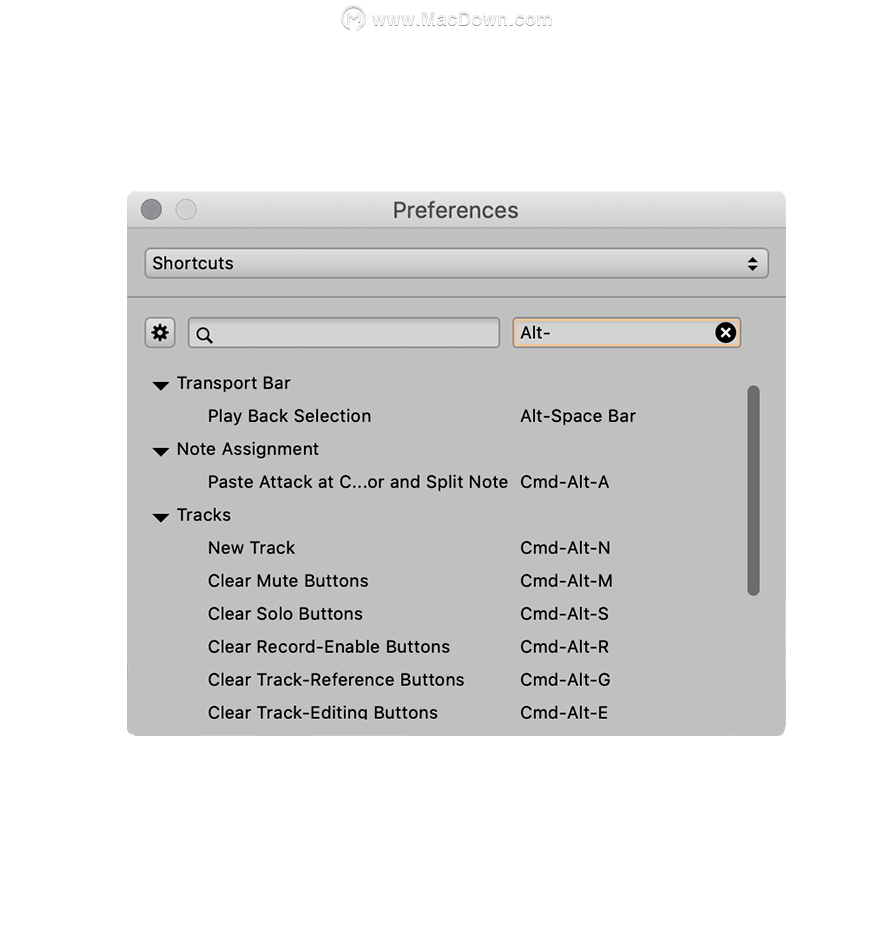893x945 pixels.
Task: Select the Clear Mute Buttons entry
Action: (x=288, y=581)
